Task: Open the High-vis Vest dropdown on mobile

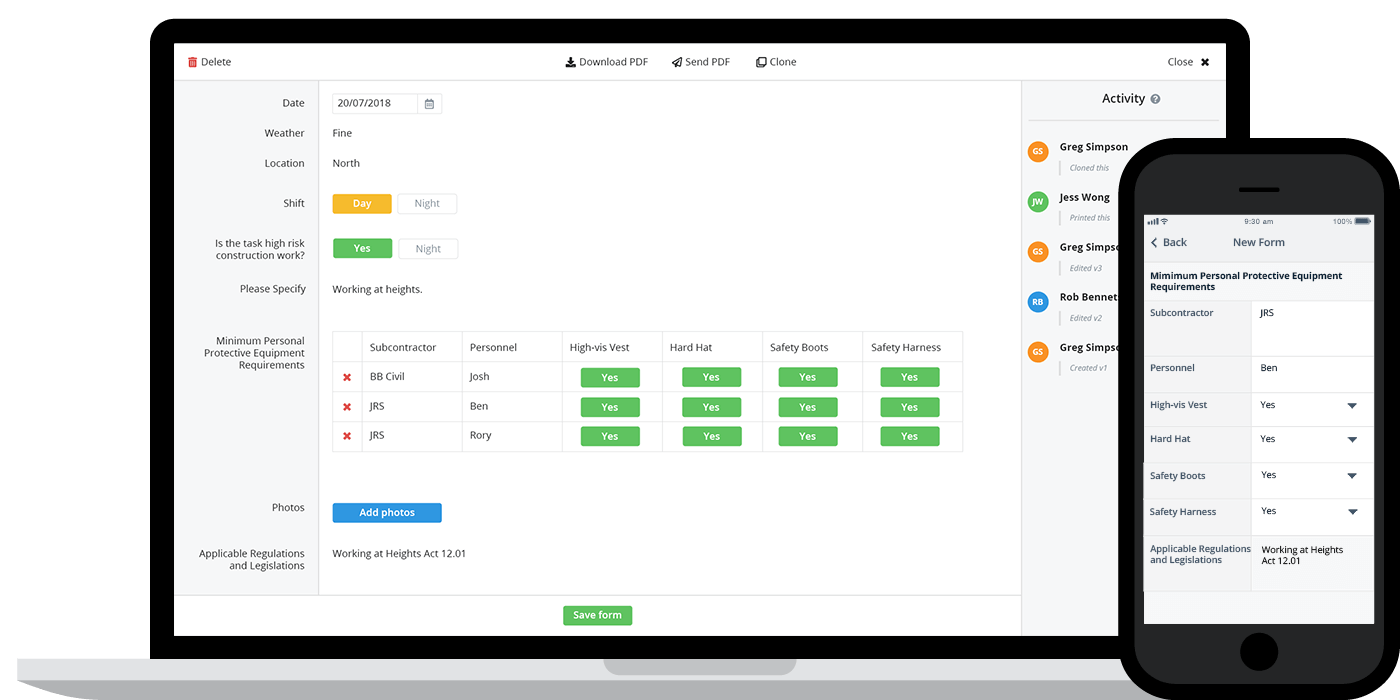Action: pos(1353,404)
